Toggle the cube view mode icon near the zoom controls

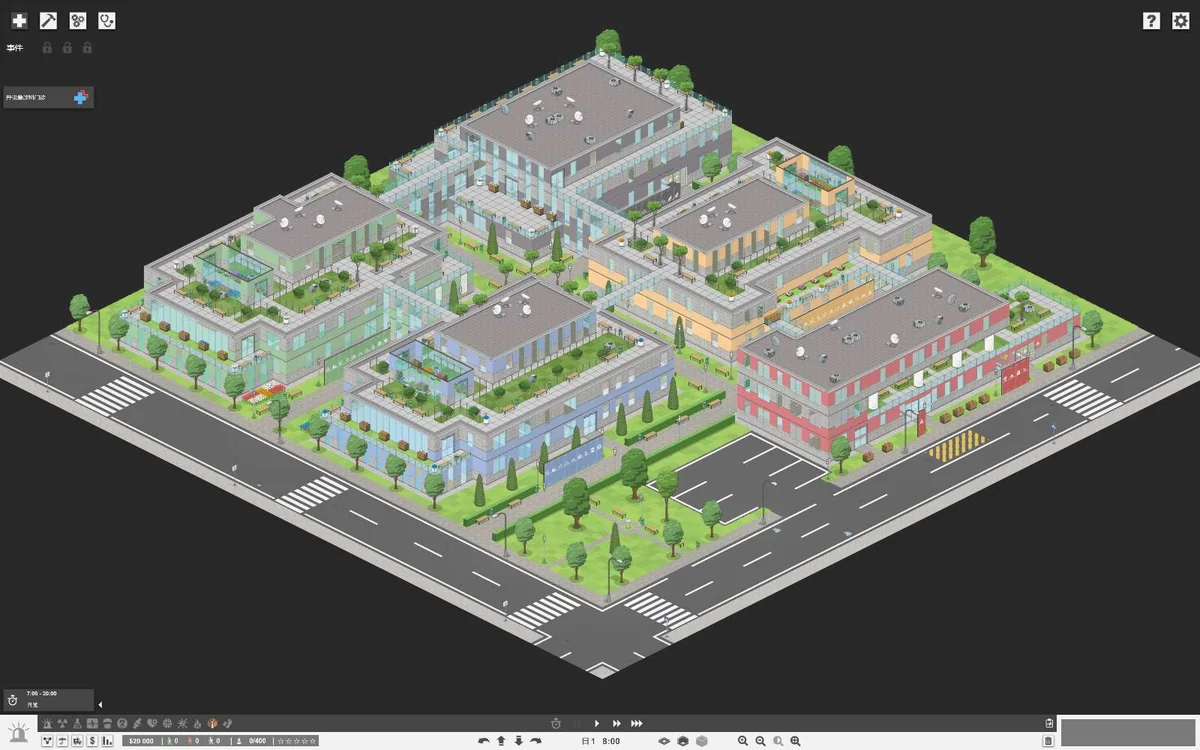[x=701, y=741]
